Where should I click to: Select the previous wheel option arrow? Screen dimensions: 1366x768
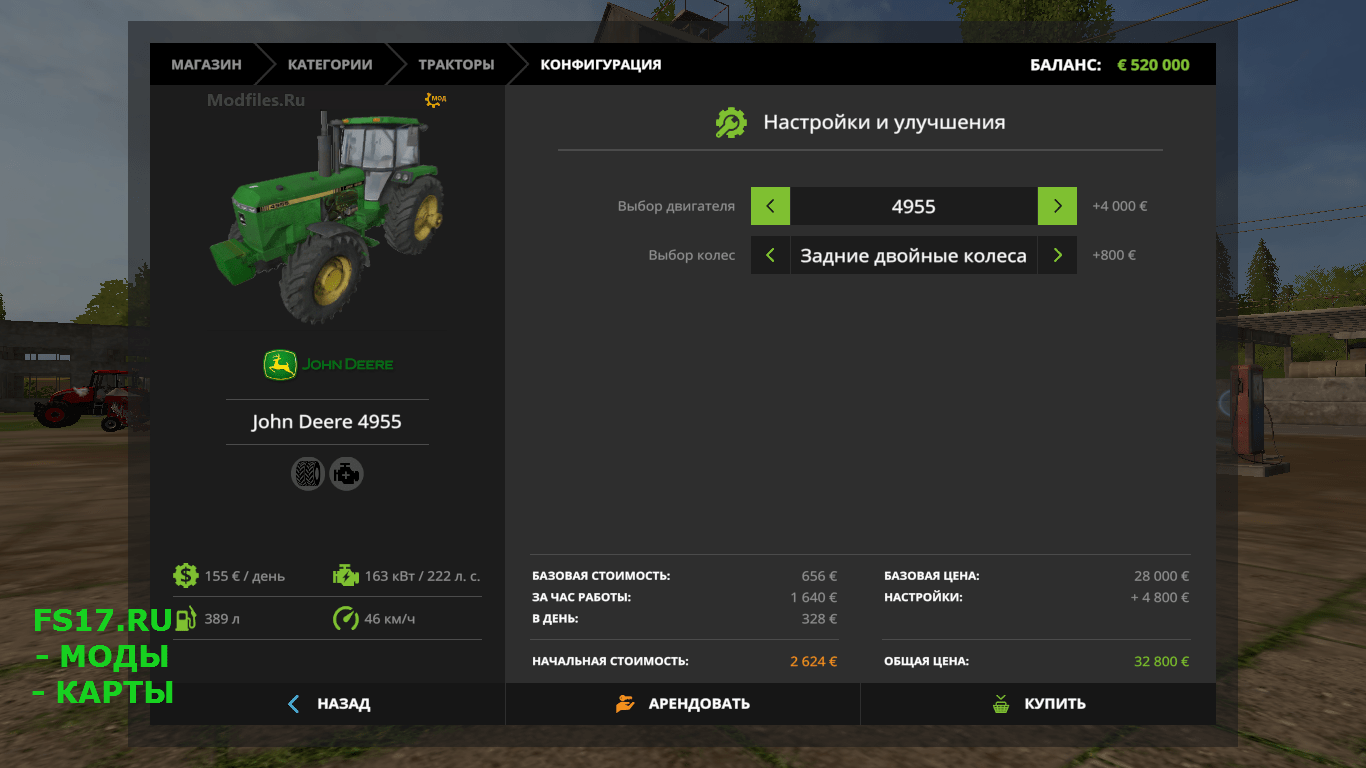[770, 255]
